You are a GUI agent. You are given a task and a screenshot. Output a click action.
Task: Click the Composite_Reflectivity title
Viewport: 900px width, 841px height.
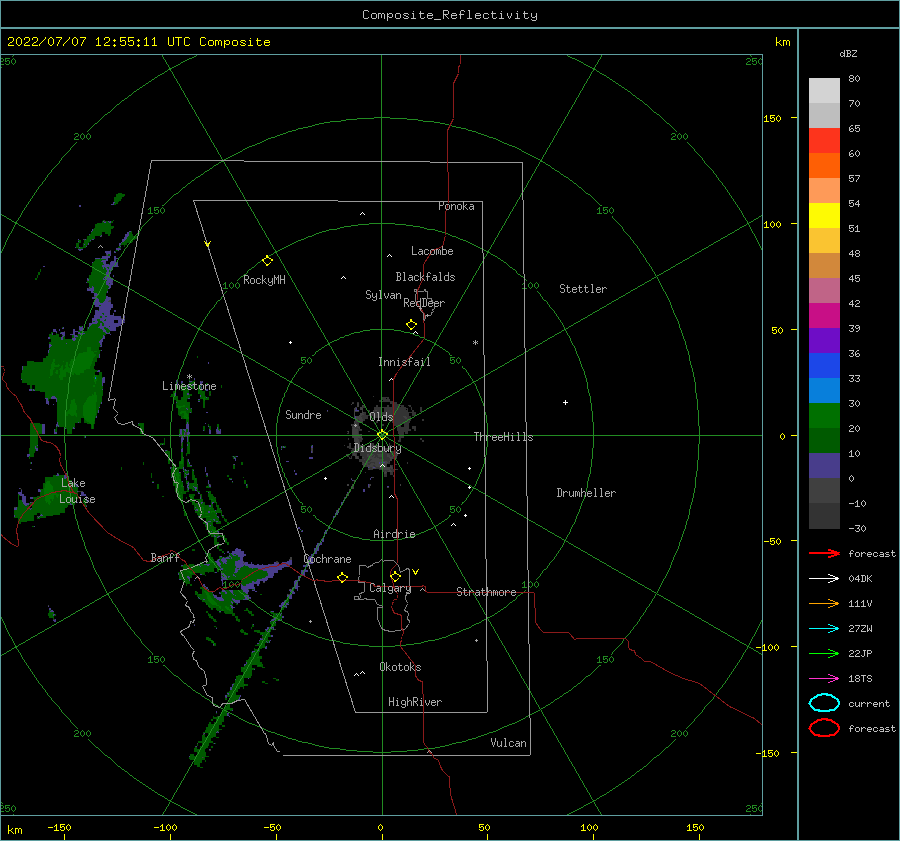coord(450,15)
